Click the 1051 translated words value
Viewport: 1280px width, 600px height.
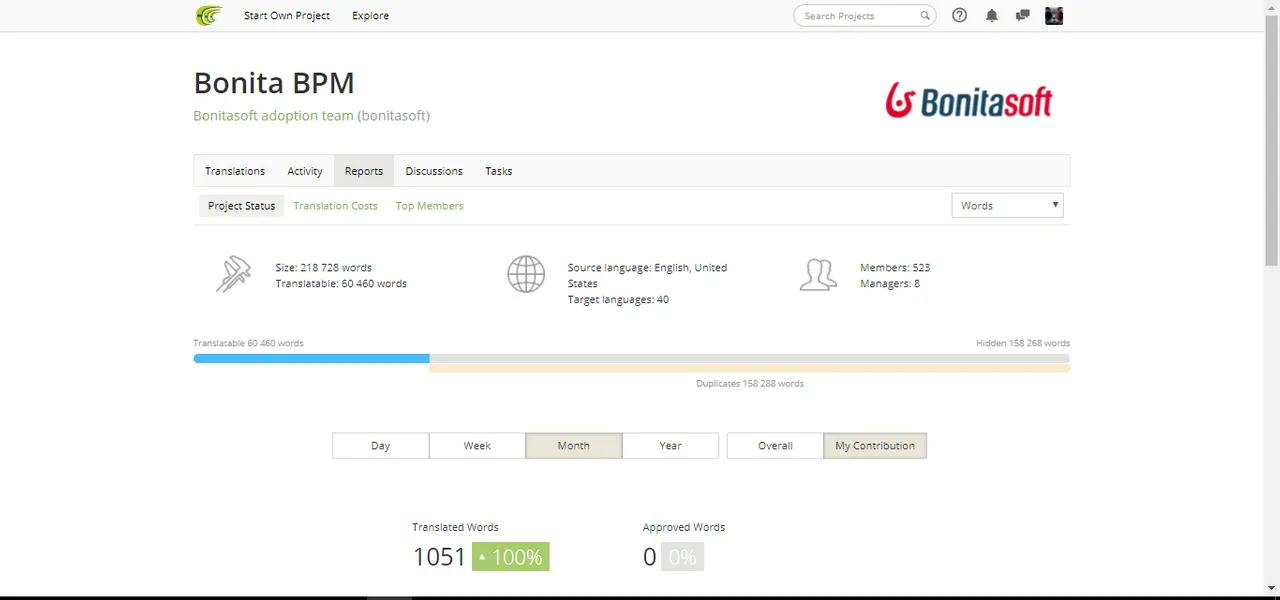439,557
